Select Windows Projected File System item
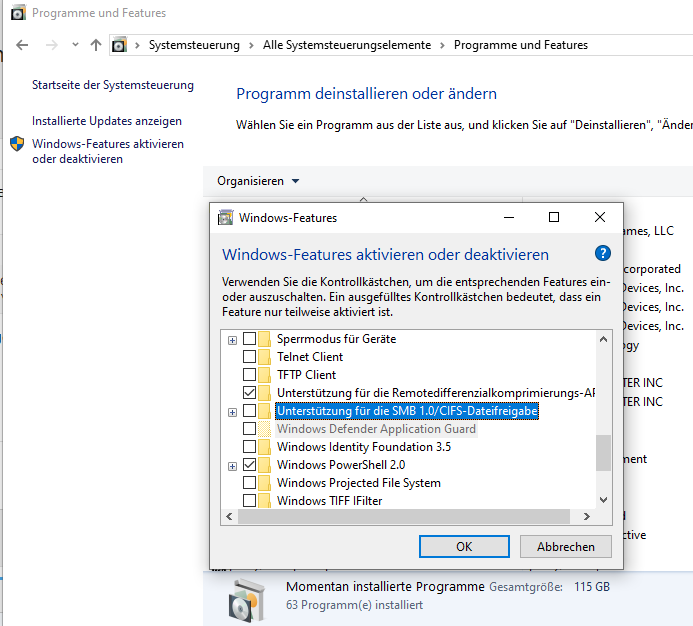The image size is (693, 626). pyautogui.click(x=358, y=483)
